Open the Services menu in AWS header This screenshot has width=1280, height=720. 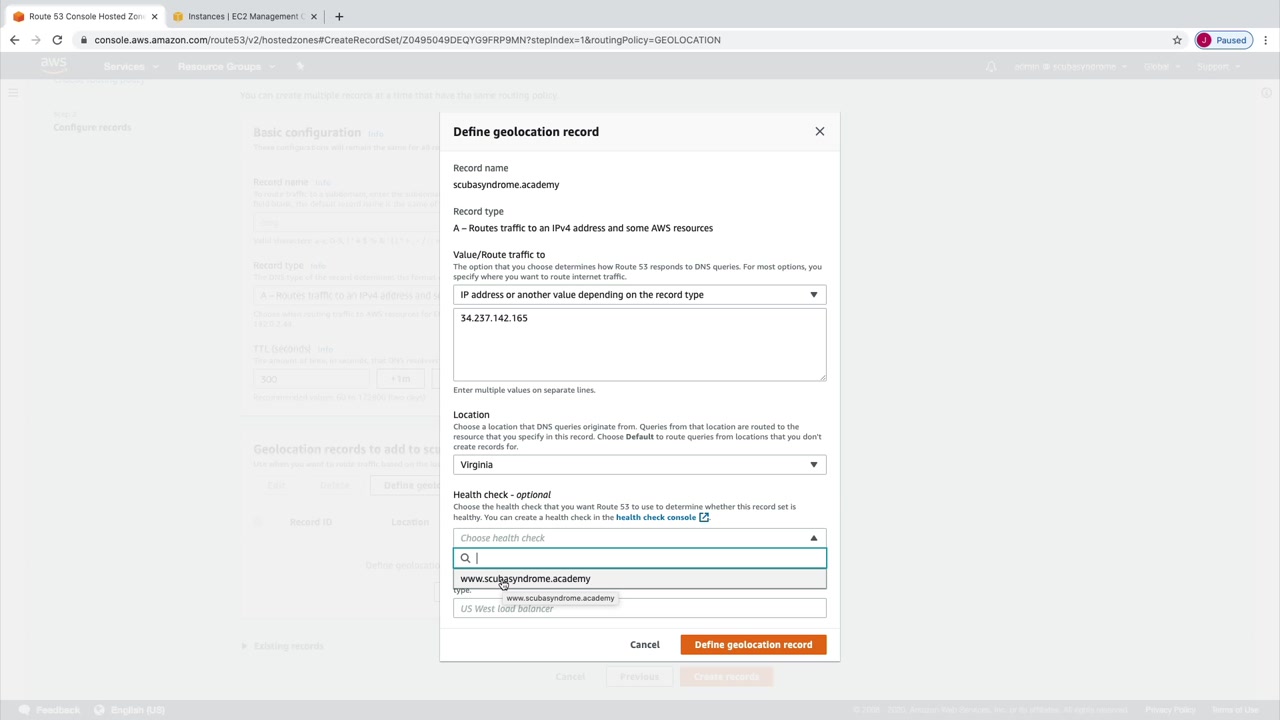click(x=129, y=66)
